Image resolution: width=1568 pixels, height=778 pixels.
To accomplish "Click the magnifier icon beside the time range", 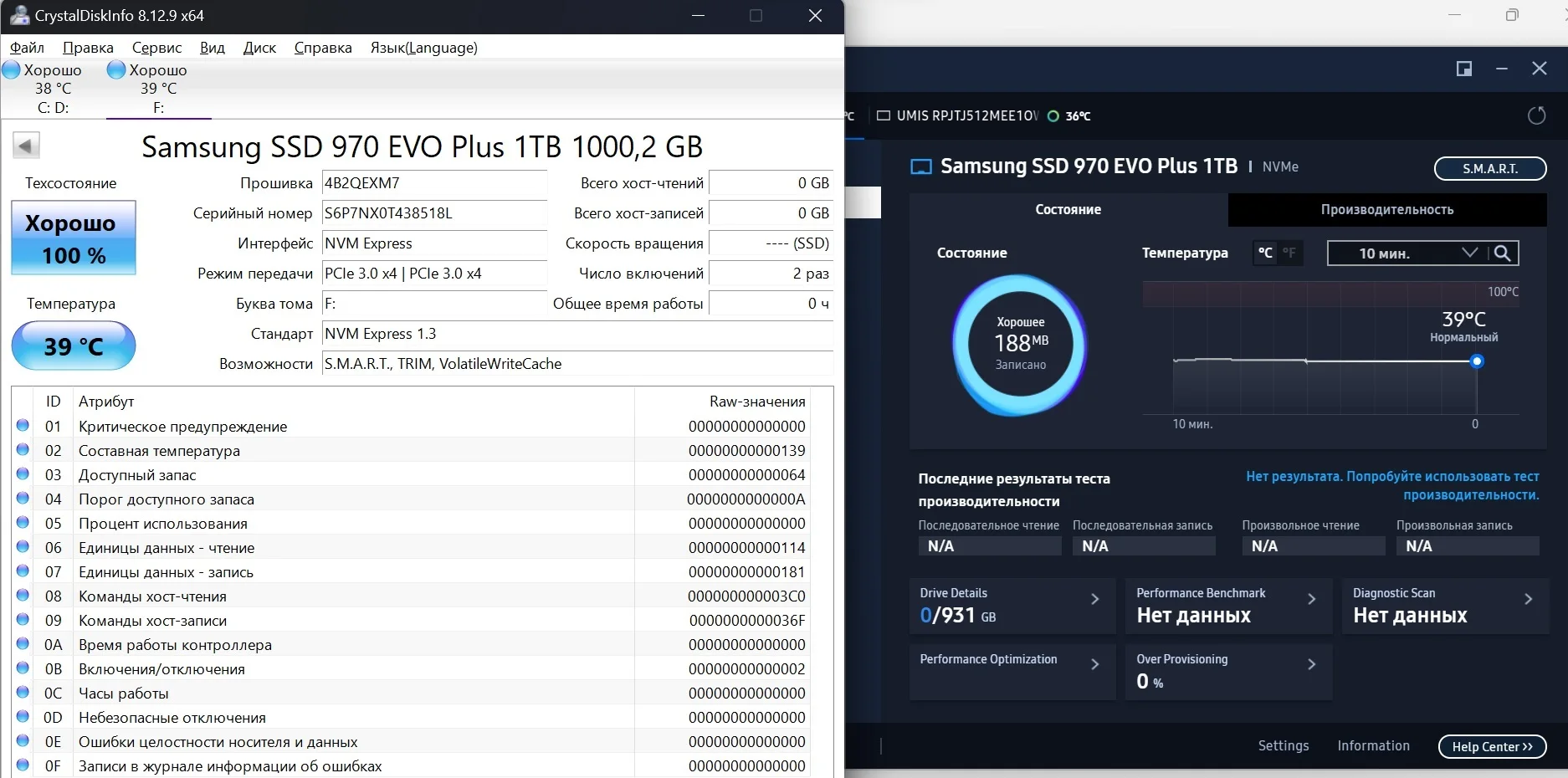I will pos(1503,253).
